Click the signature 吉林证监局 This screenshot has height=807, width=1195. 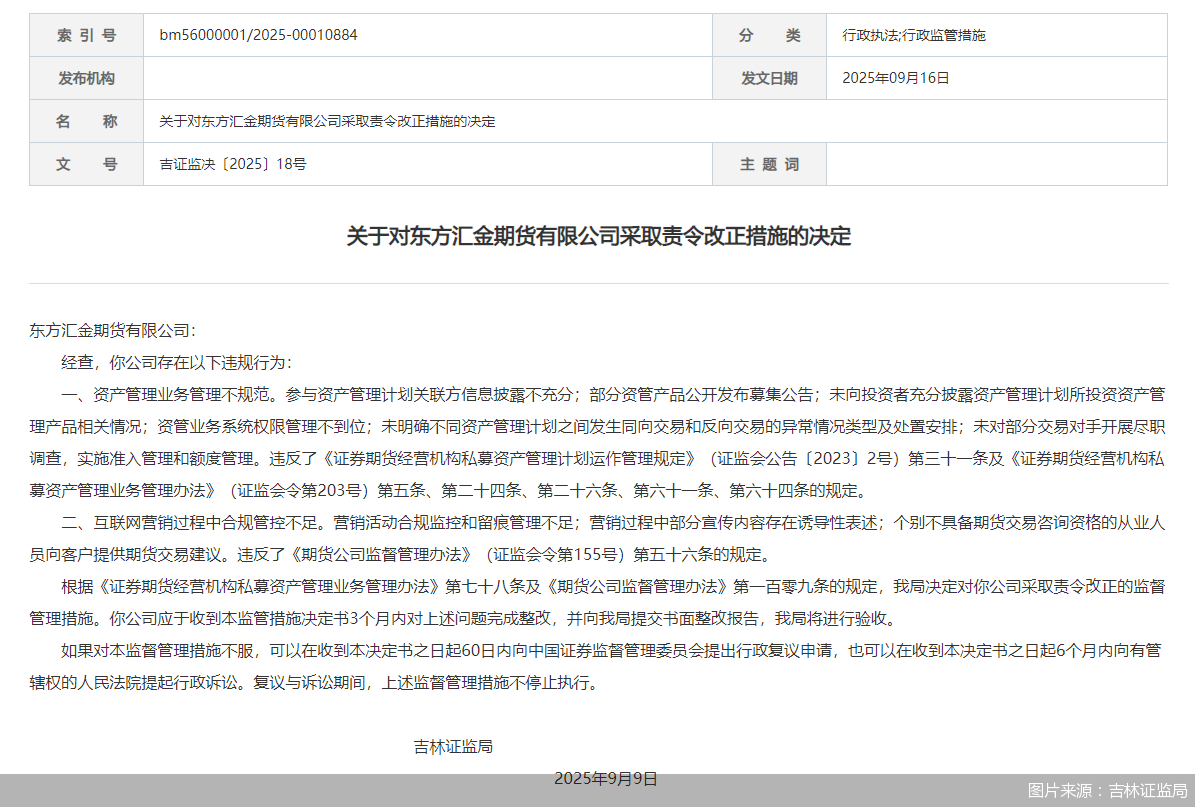tap(453, 747)
